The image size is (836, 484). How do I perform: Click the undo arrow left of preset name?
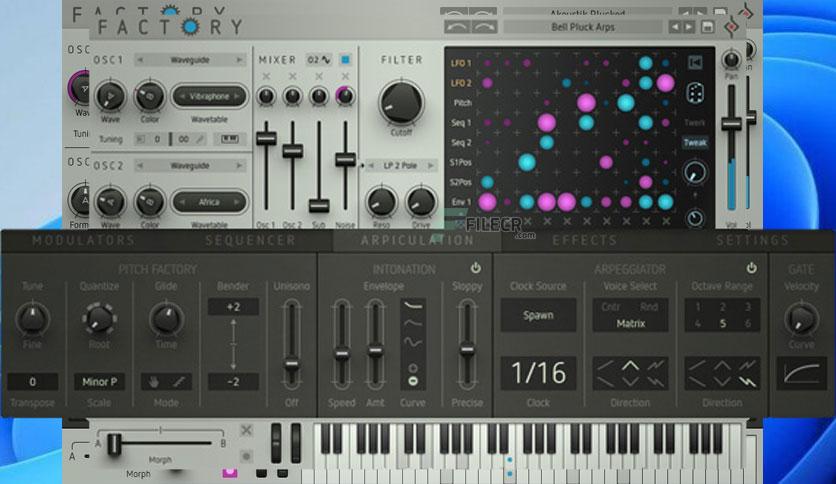coord(457,27)
